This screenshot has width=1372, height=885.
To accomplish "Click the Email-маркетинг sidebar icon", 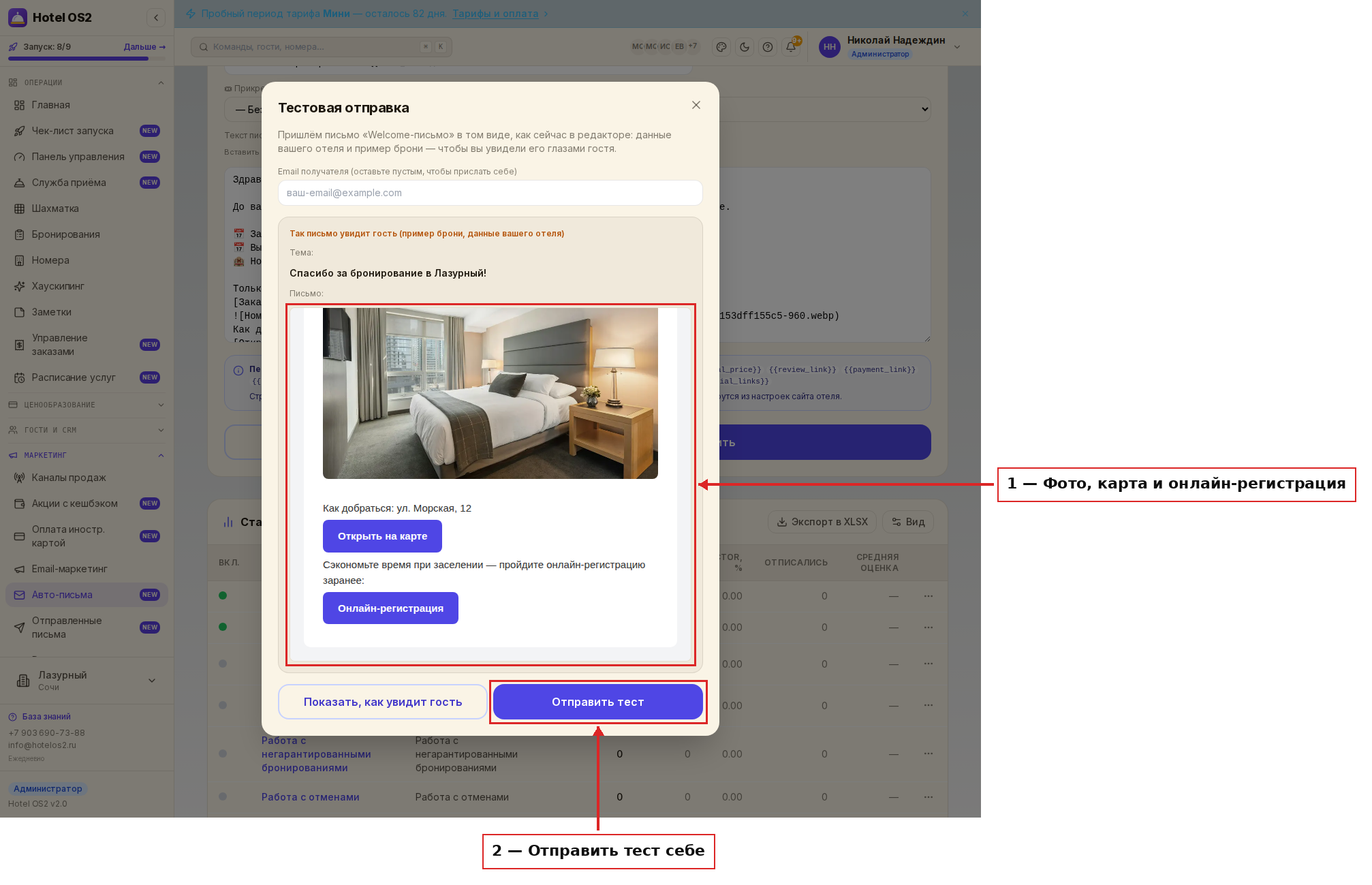I will tap(19, 569).
